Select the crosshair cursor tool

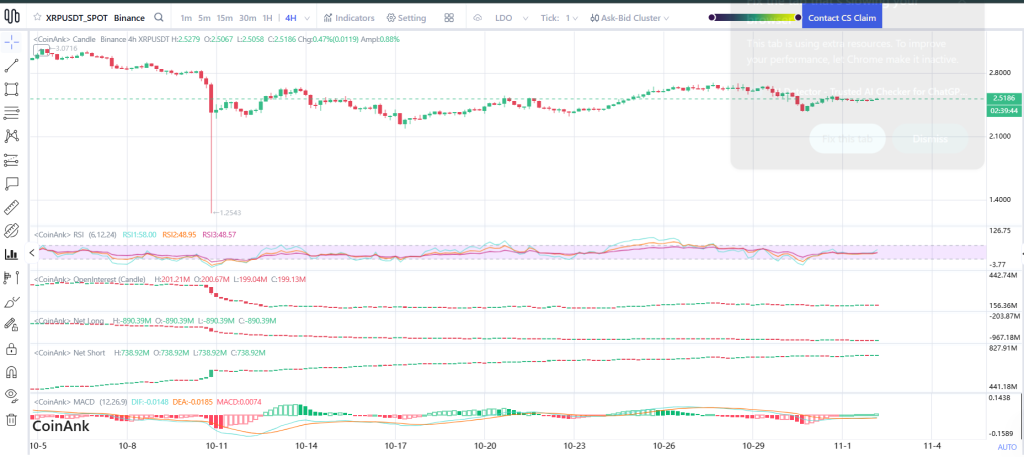(x=12, y=41)
